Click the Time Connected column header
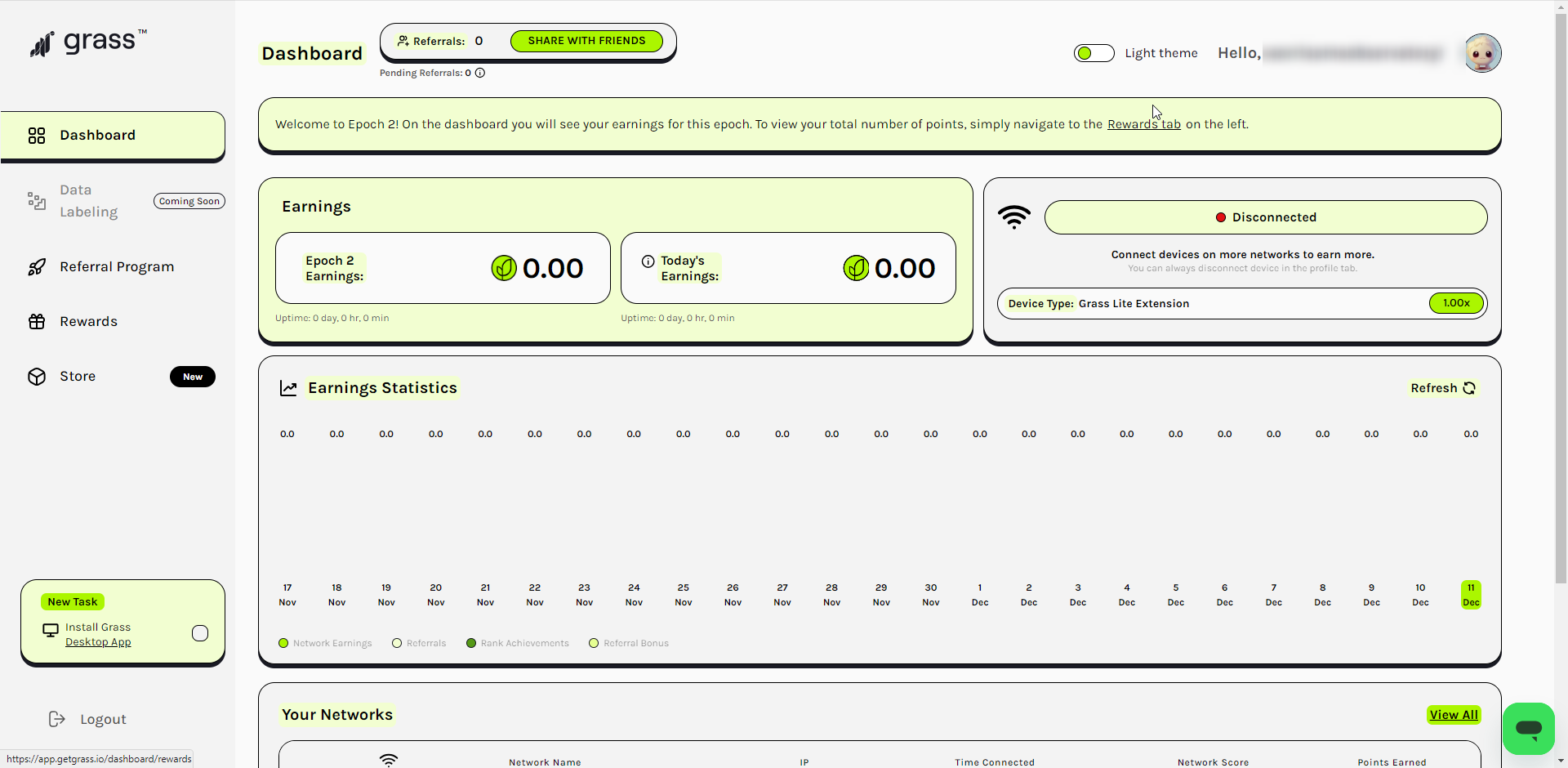The width and height of the screenshot is (1568, 768). pyautogui.click(x=995, y=762)
